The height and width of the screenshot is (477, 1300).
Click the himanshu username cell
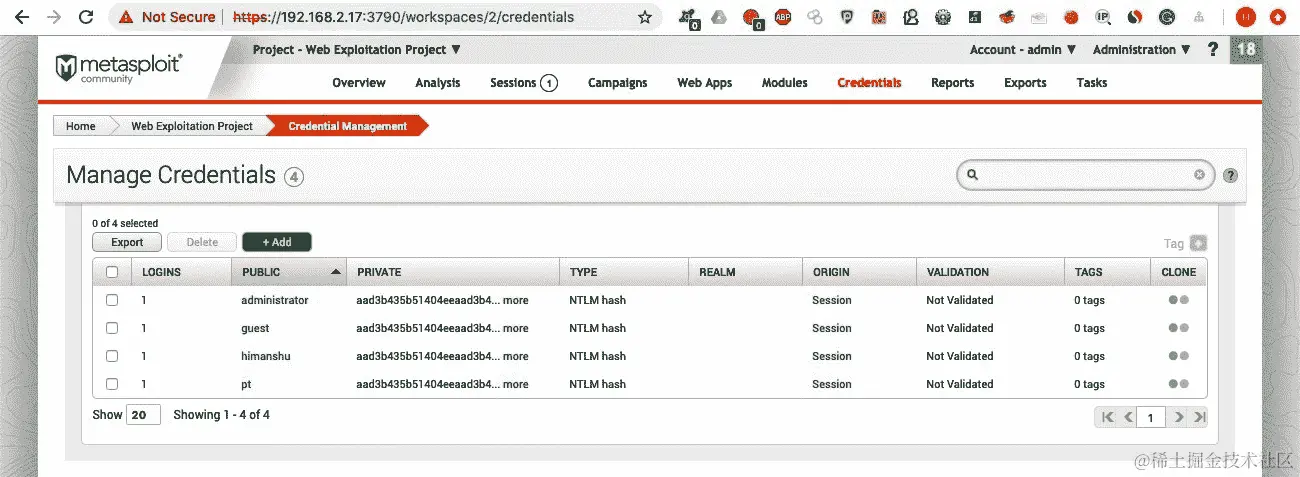(266, 356)
